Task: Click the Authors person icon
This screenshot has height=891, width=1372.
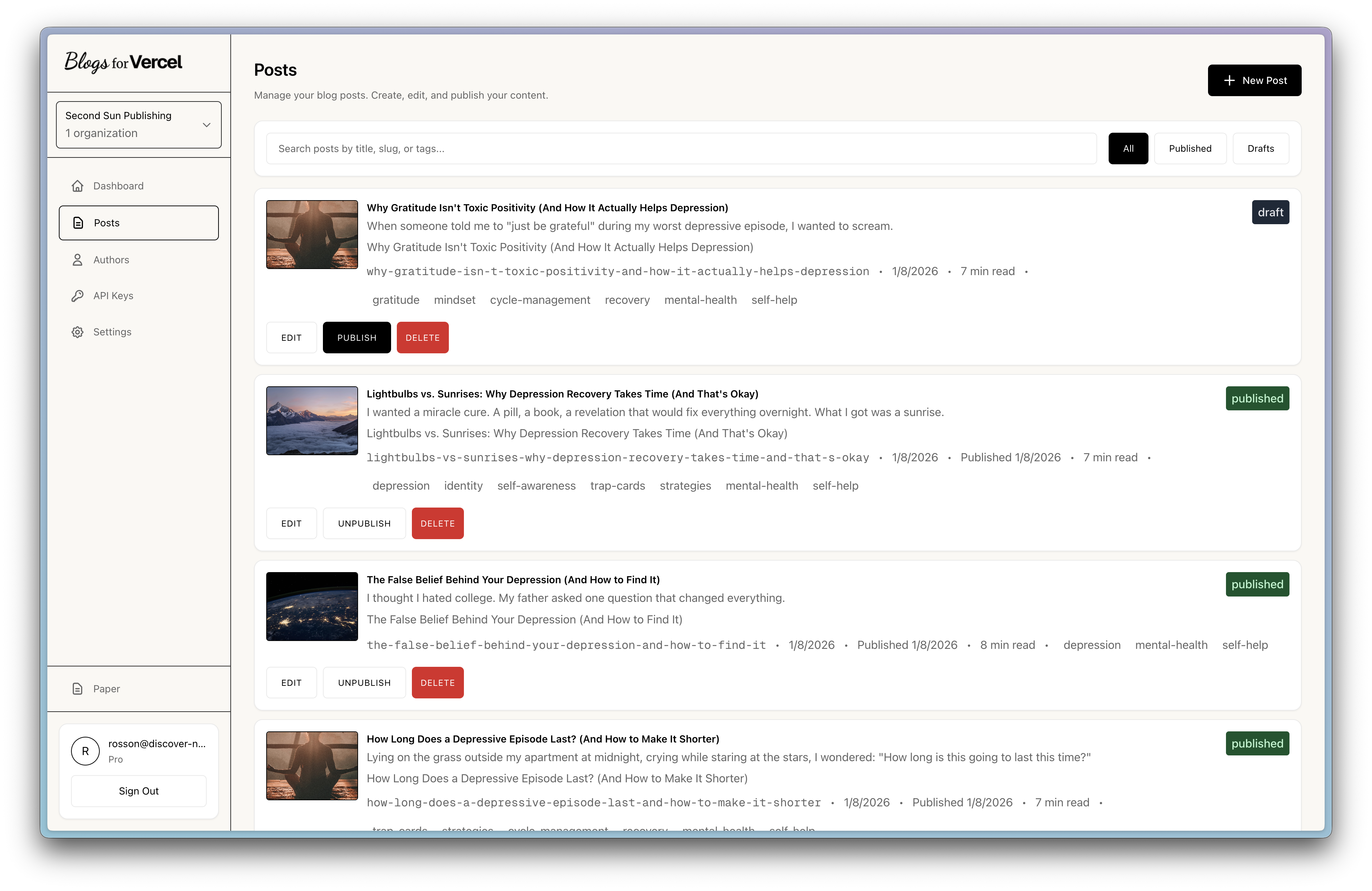Action: tap(79, 259)
